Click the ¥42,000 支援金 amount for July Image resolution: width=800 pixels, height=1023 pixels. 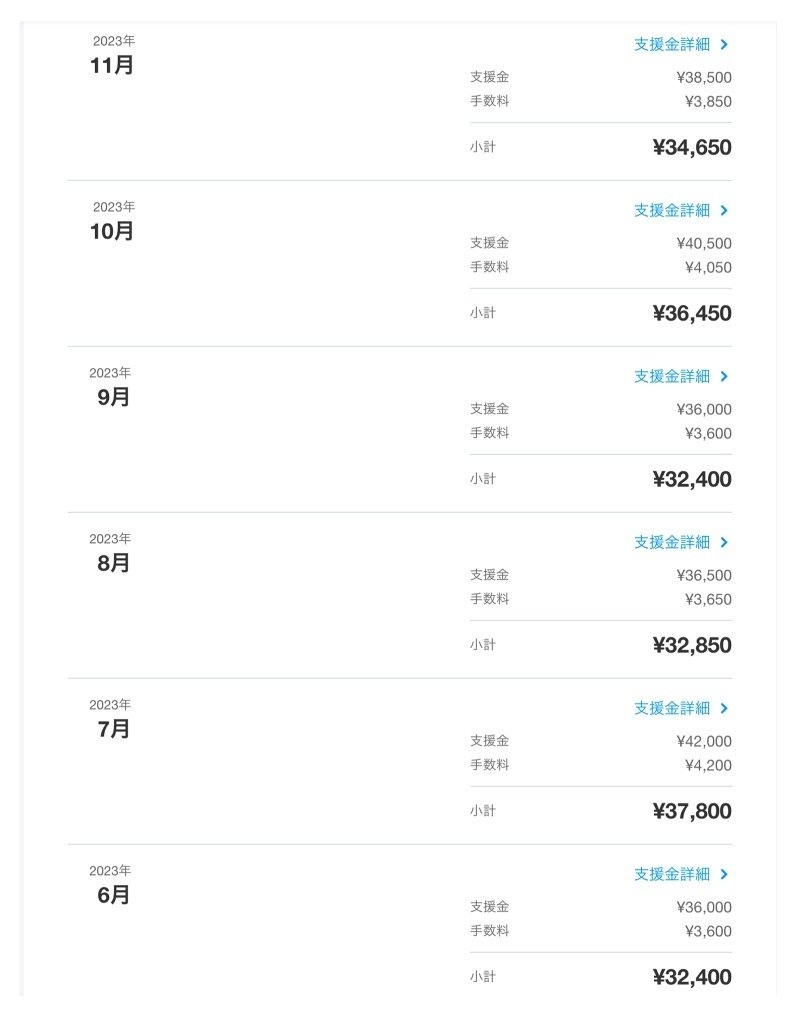pyautogui.click(x=704, y=741)
